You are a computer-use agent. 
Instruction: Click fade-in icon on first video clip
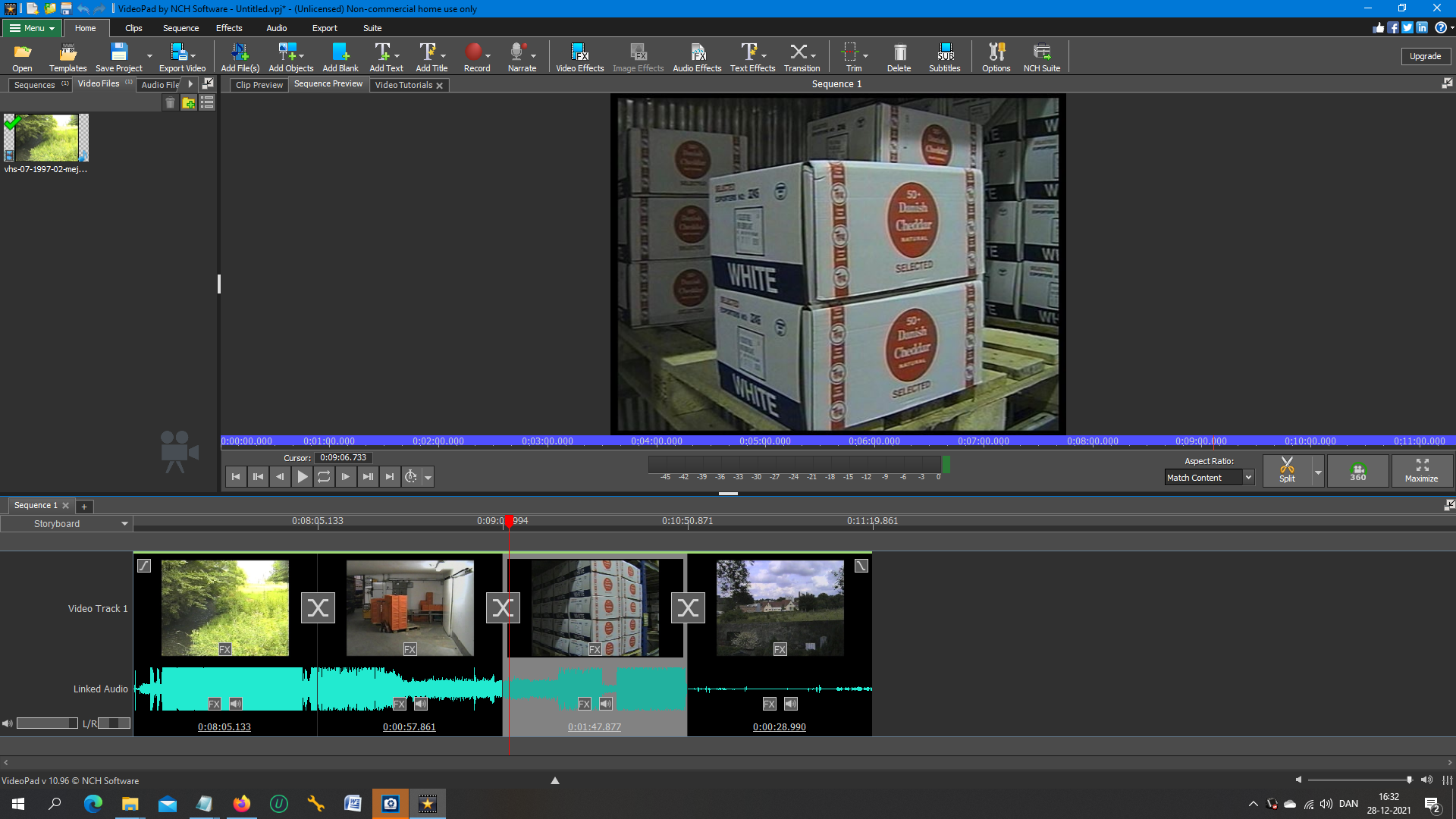pos(144,566)
